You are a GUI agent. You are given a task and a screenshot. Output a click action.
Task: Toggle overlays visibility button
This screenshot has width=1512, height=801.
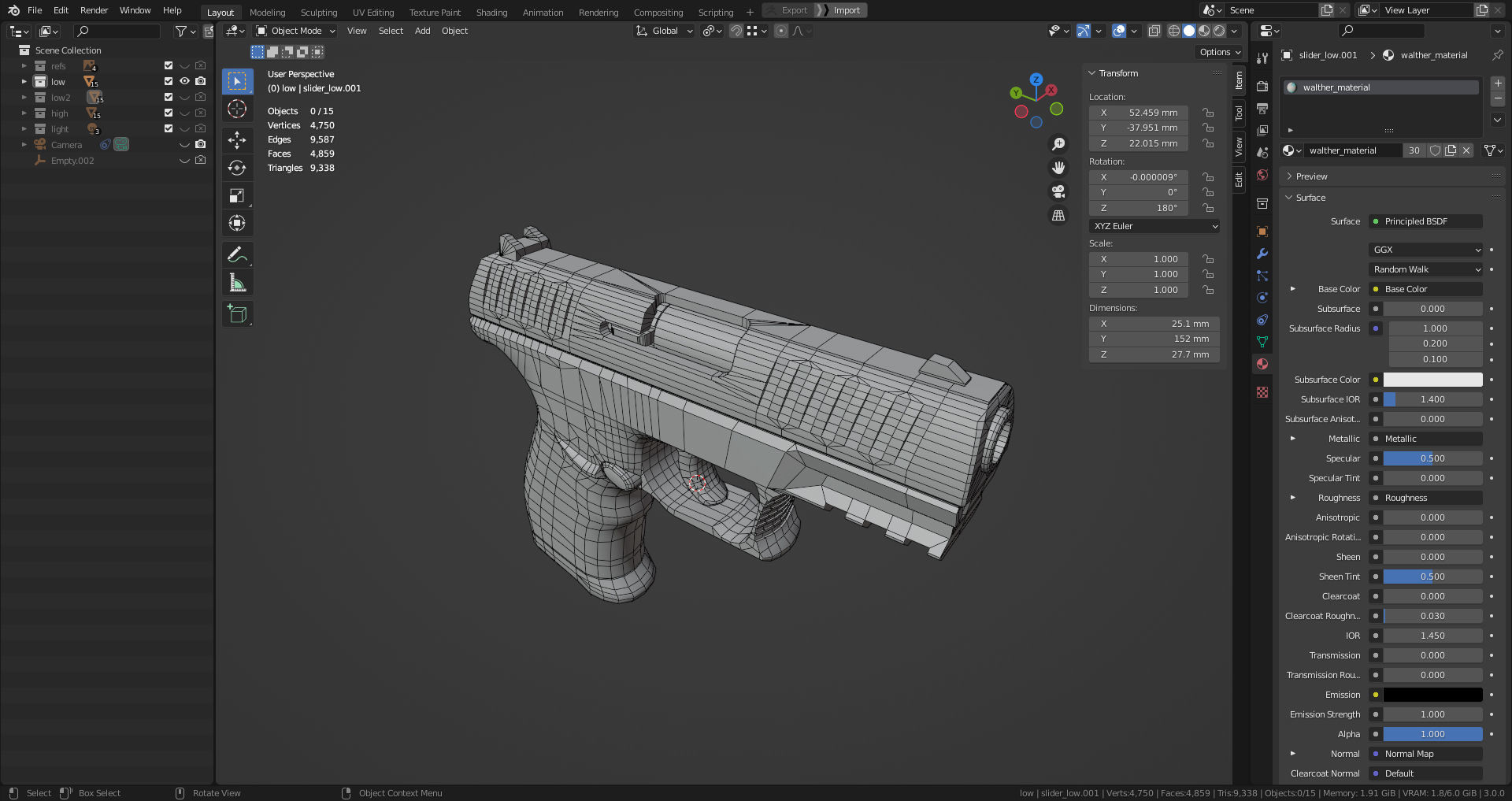pyautogui.click(x=1119, y=31)
